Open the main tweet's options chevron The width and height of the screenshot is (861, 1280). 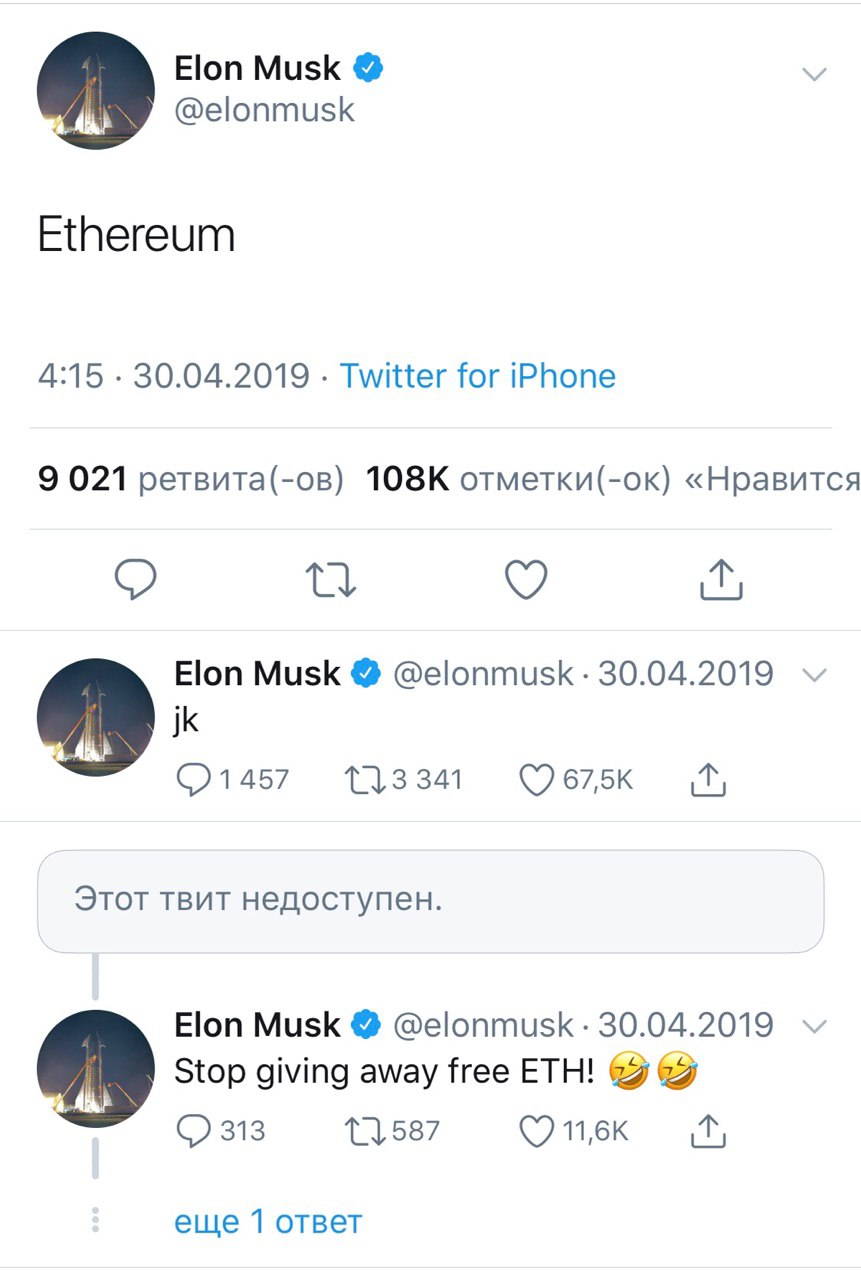click(815, 74)
